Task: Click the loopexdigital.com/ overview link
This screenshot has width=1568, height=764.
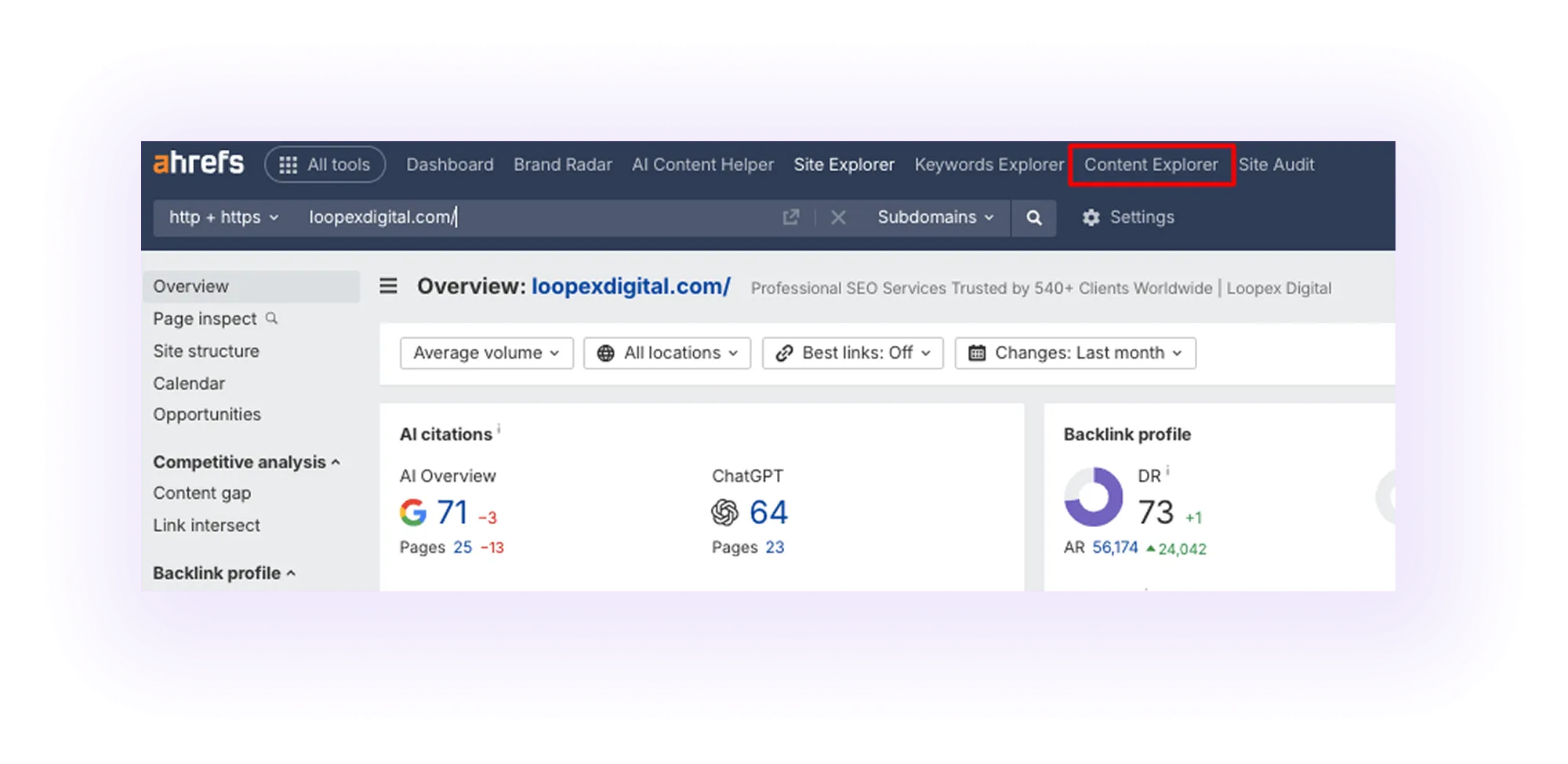Action: (630, 286)
